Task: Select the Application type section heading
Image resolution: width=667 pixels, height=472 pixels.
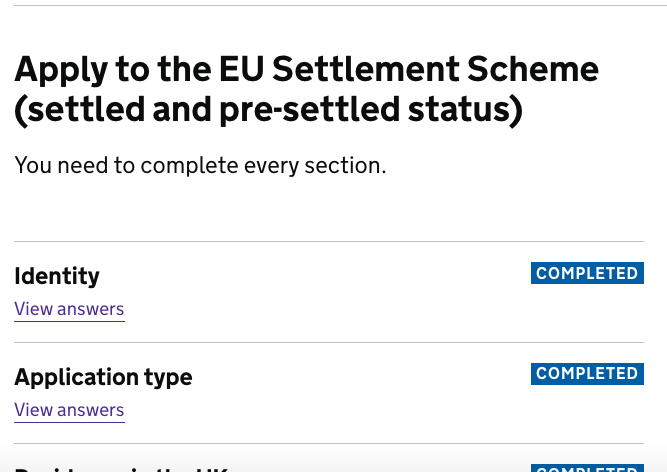Action: [x=103, y=377]
